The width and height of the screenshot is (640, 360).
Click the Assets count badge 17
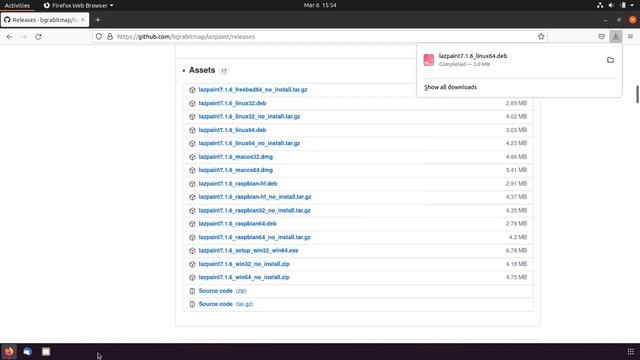click(x=224, y=71)
